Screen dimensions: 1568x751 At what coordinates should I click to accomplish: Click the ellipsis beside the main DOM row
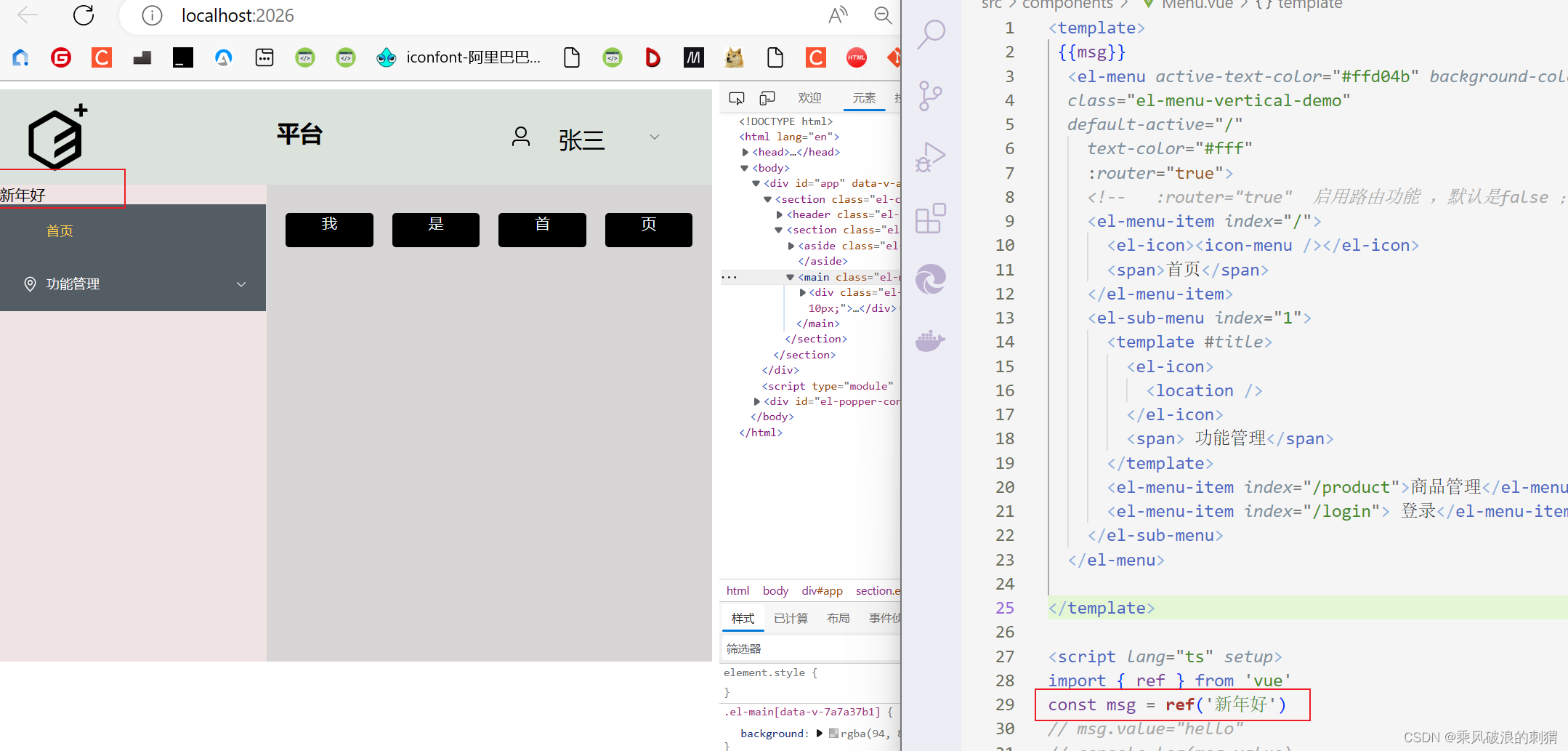click(729, 277)
